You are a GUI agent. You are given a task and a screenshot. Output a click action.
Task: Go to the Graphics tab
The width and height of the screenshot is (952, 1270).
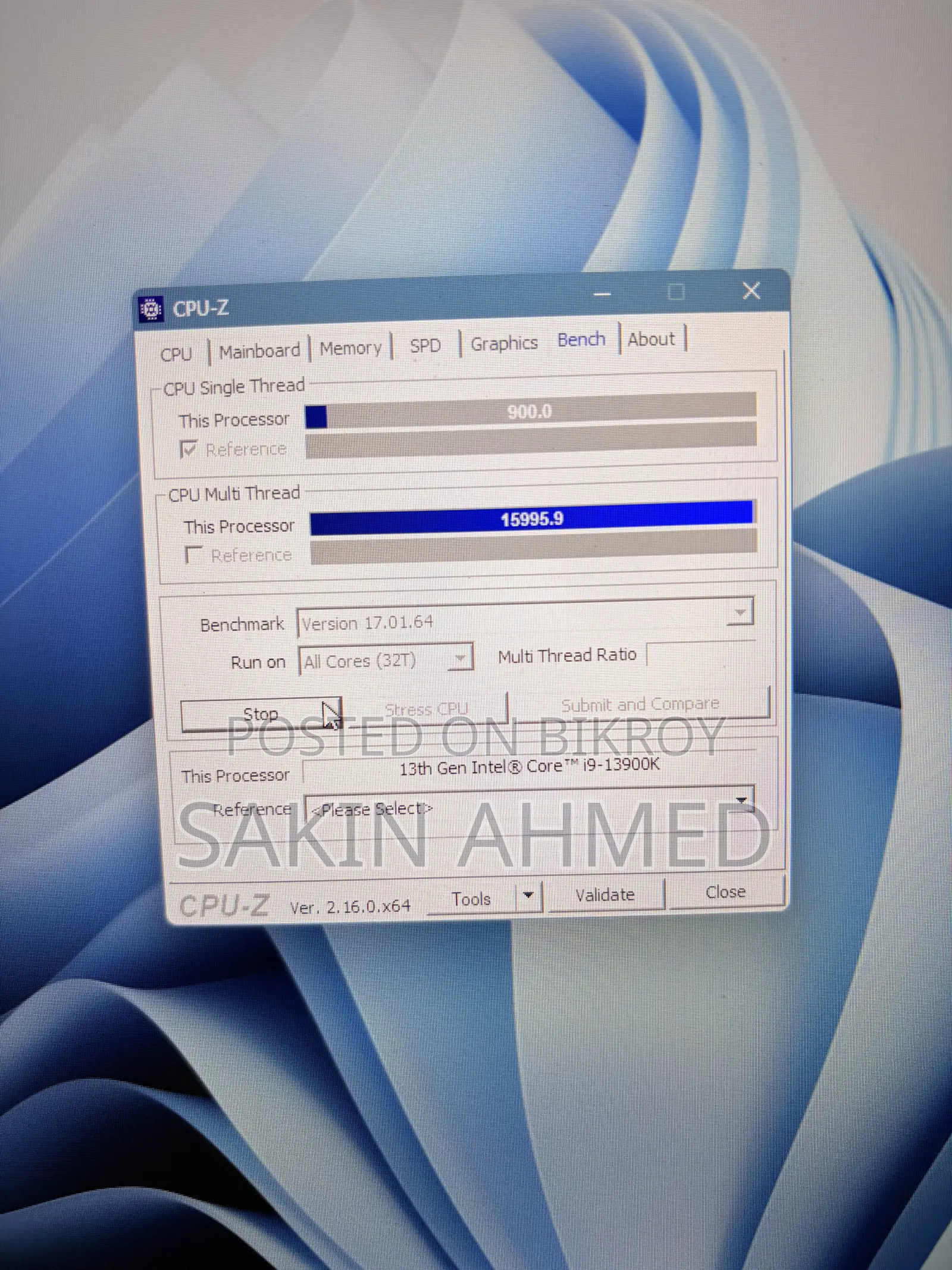504,343
